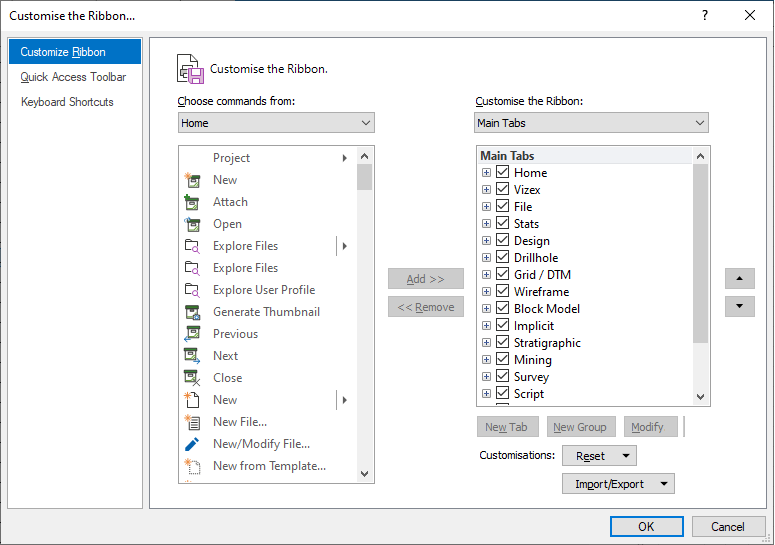This screenshot has width=775, height=545.
Task: Disable the Block Model checkbox
Action: point(503,309)
